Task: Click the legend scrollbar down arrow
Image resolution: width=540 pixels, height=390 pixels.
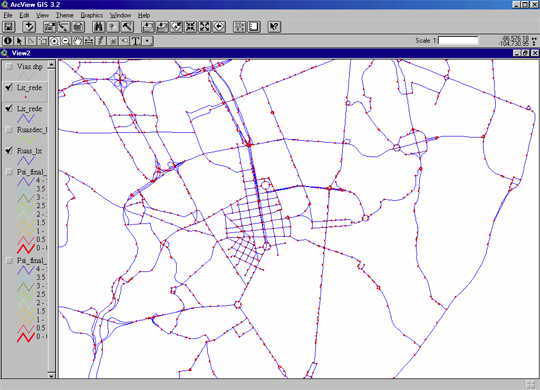Action: pyautogui.click(x=51, y=376)
